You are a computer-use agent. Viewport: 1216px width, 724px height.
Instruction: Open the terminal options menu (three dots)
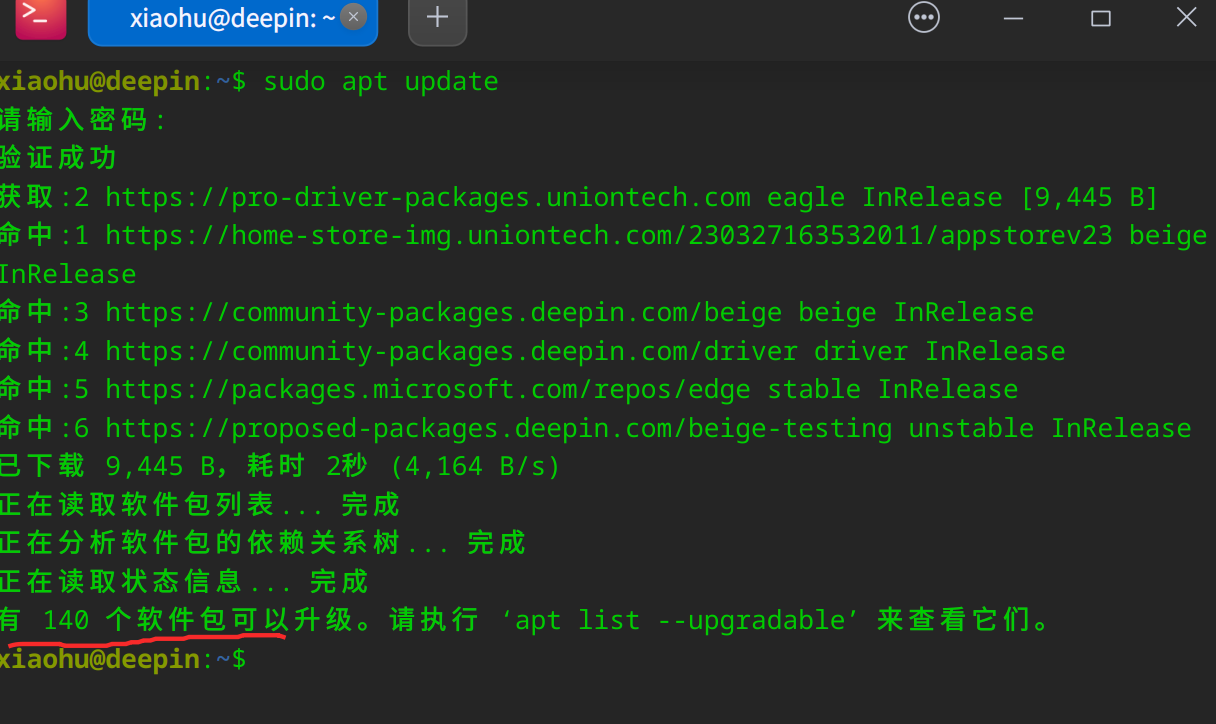tap(923, 17)
